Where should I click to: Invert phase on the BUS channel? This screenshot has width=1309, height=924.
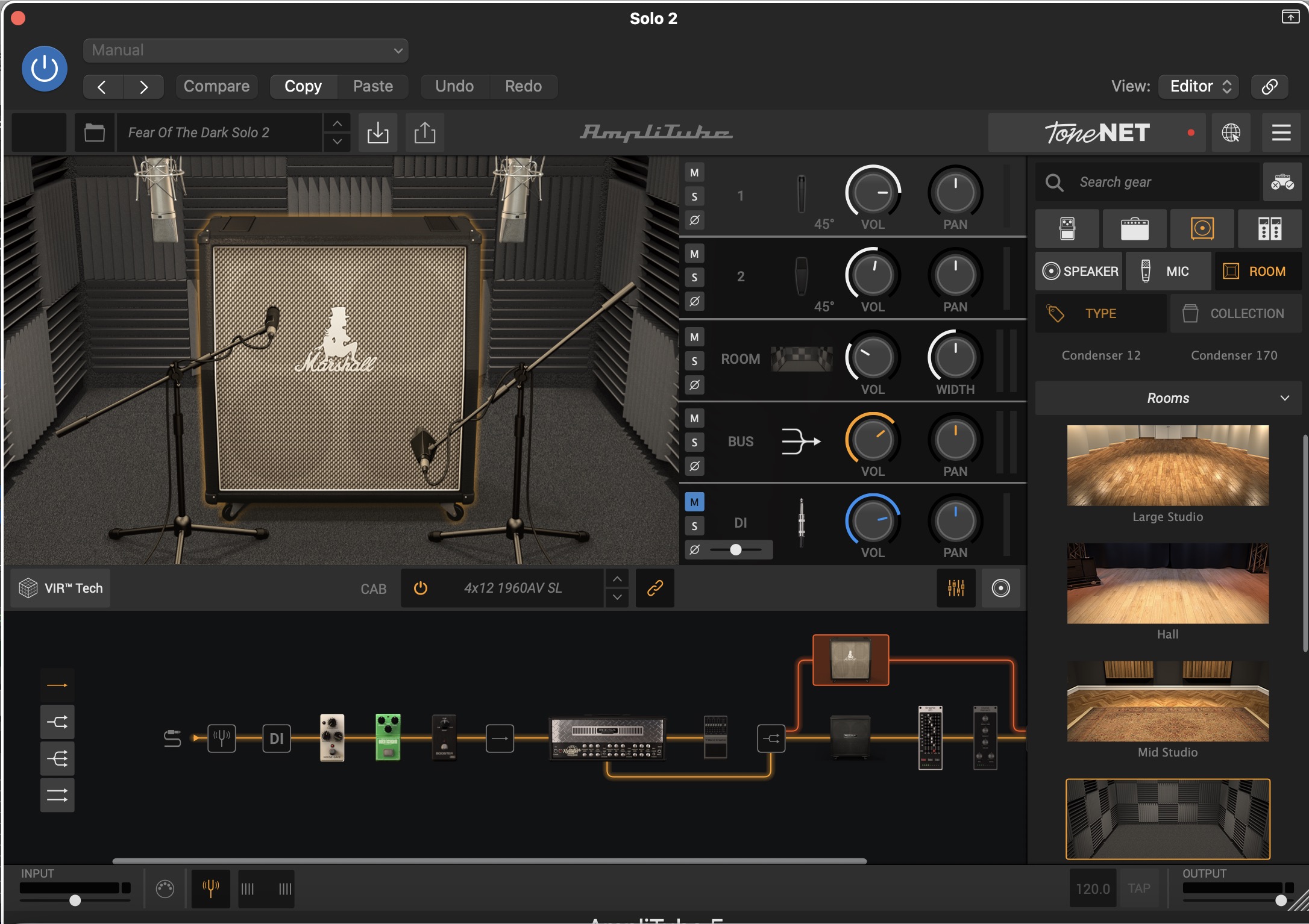coord(694,466)
